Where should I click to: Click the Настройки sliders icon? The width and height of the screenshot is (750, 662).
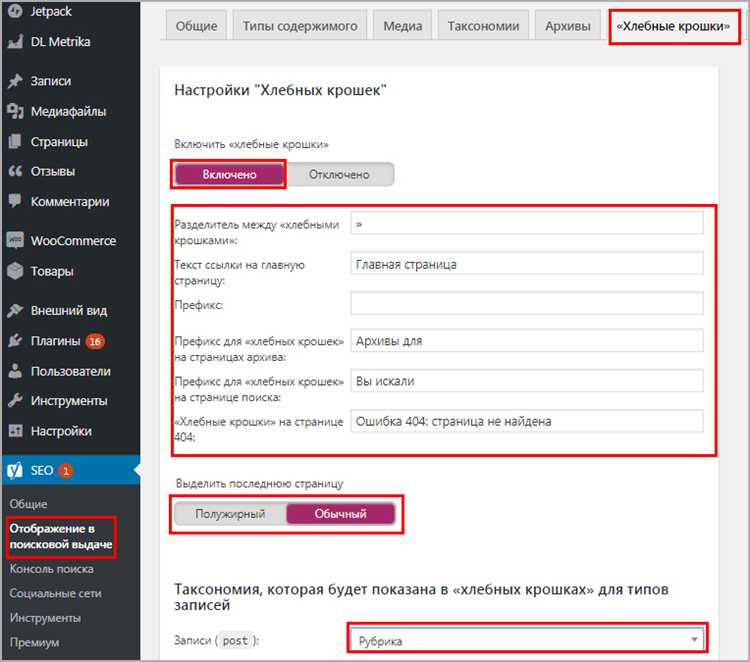(x=15, y=431)
